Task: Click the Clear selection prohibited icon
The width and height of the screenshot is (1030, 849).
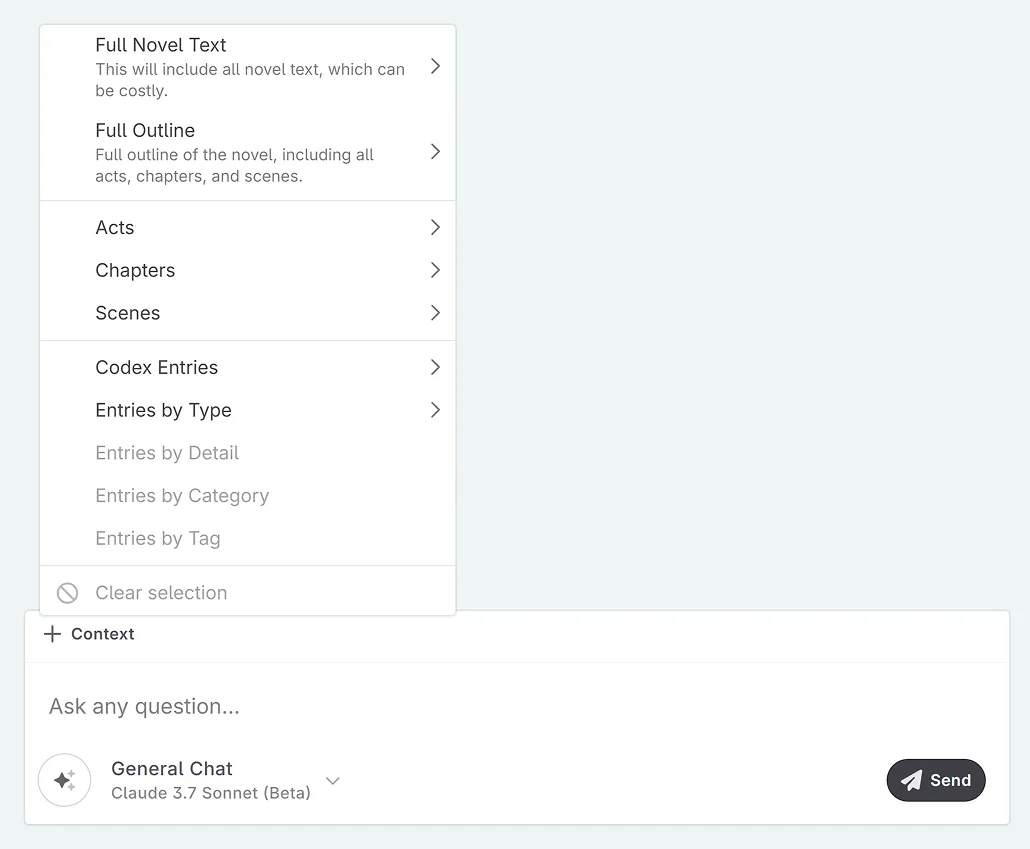Action: [x=67, y=593]
